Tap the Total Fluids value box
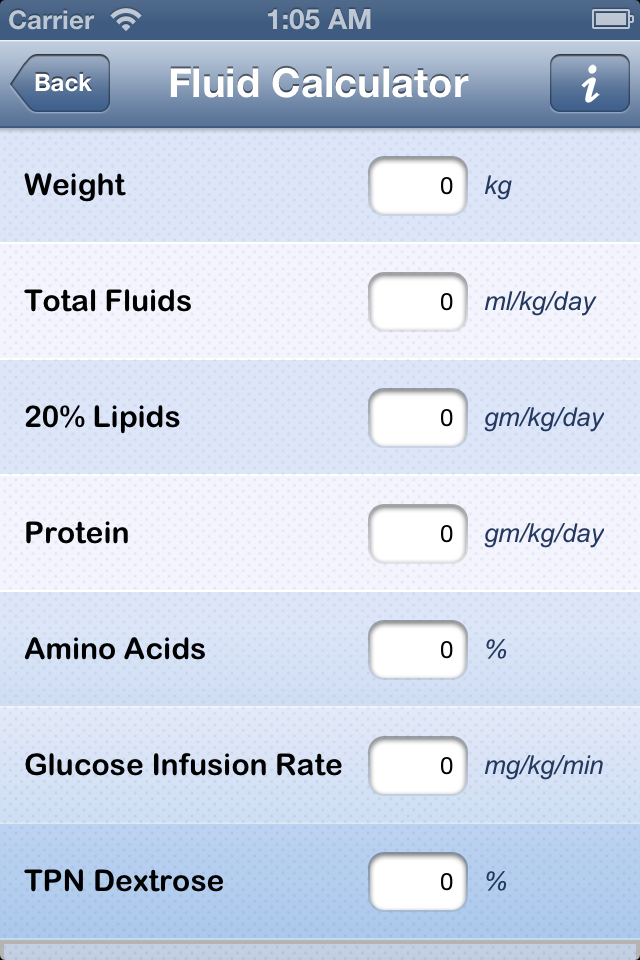This screenshot has height=960, width=640. point(417,302)
